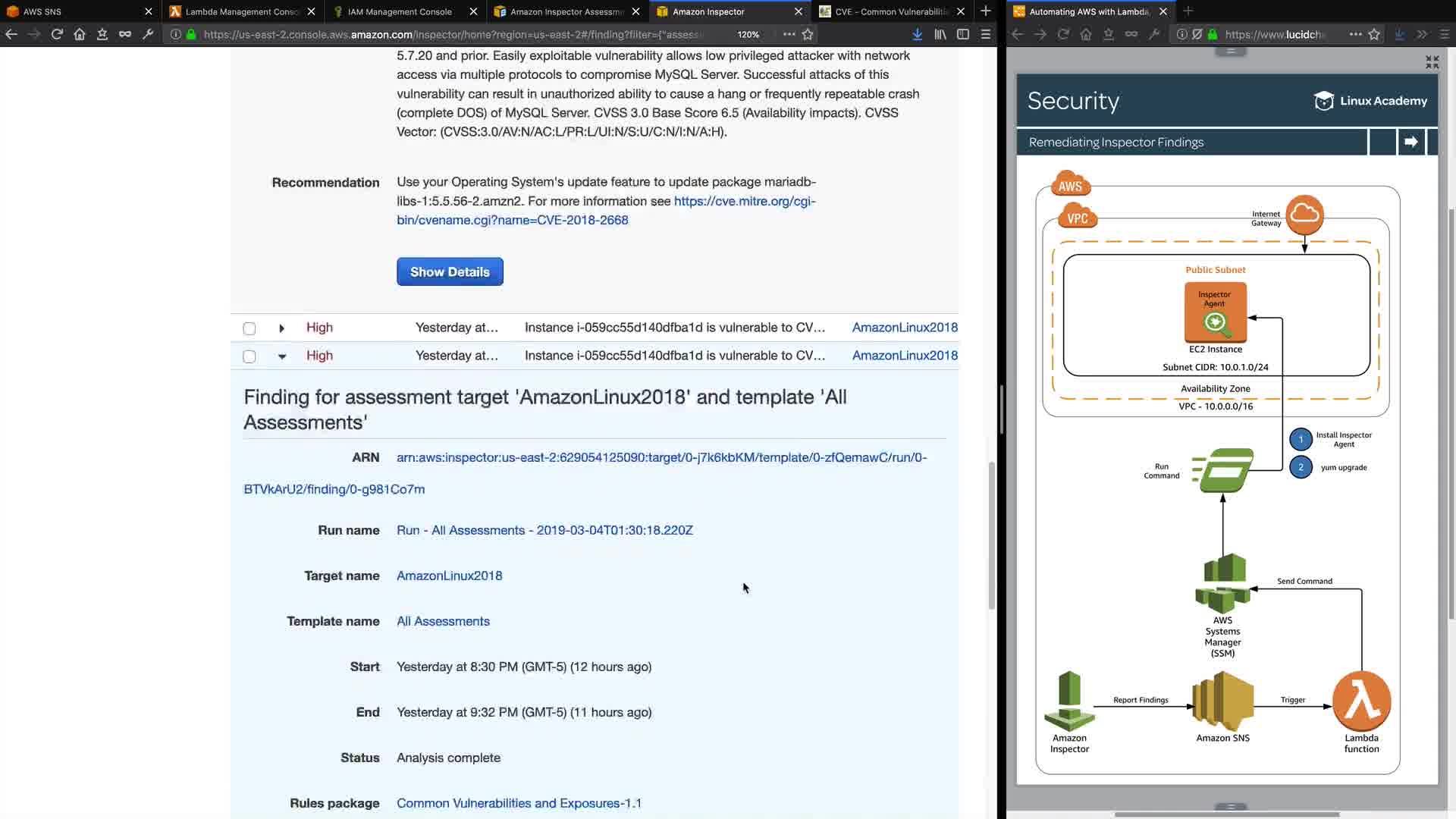Image resolution: width=1456 pixels, height=819 pixels.
Task: Expand the first collapsed High finding row
Action: click(281, 328)
